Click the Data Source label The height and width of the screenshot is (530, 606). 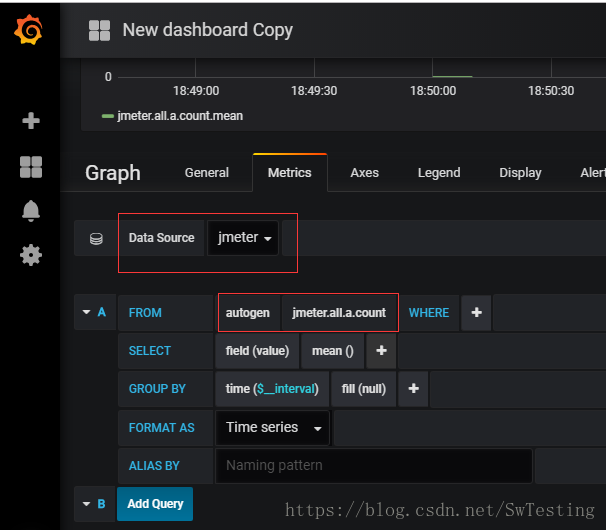pos(162,238)
